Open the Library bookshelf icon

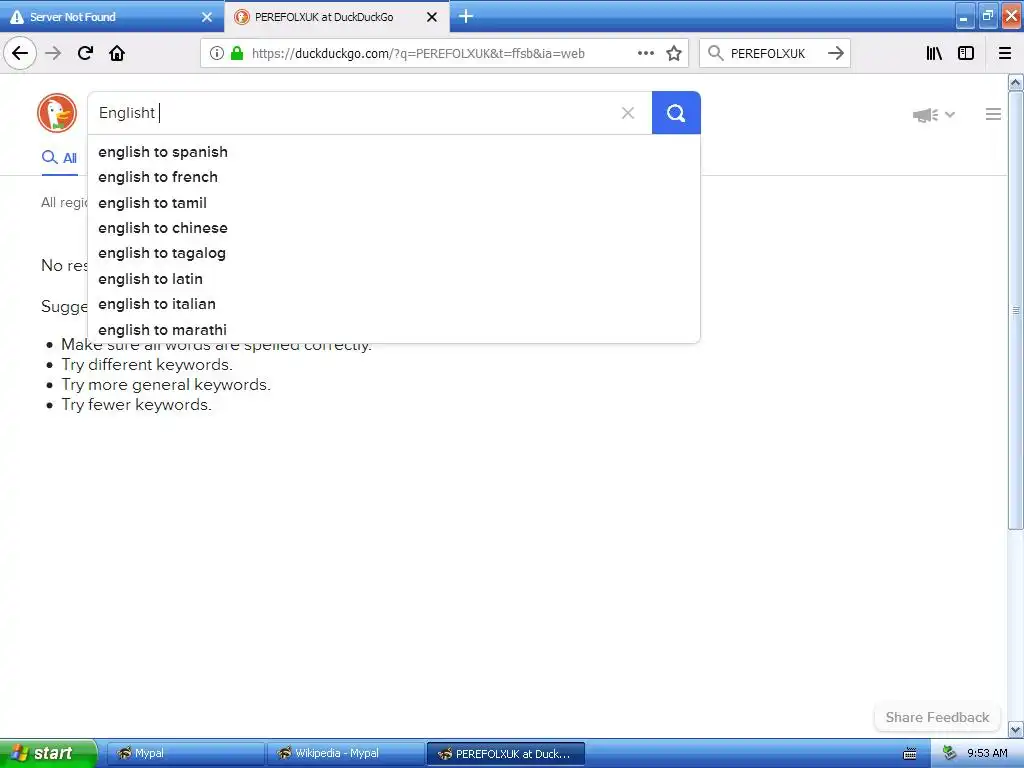[934, 53]
